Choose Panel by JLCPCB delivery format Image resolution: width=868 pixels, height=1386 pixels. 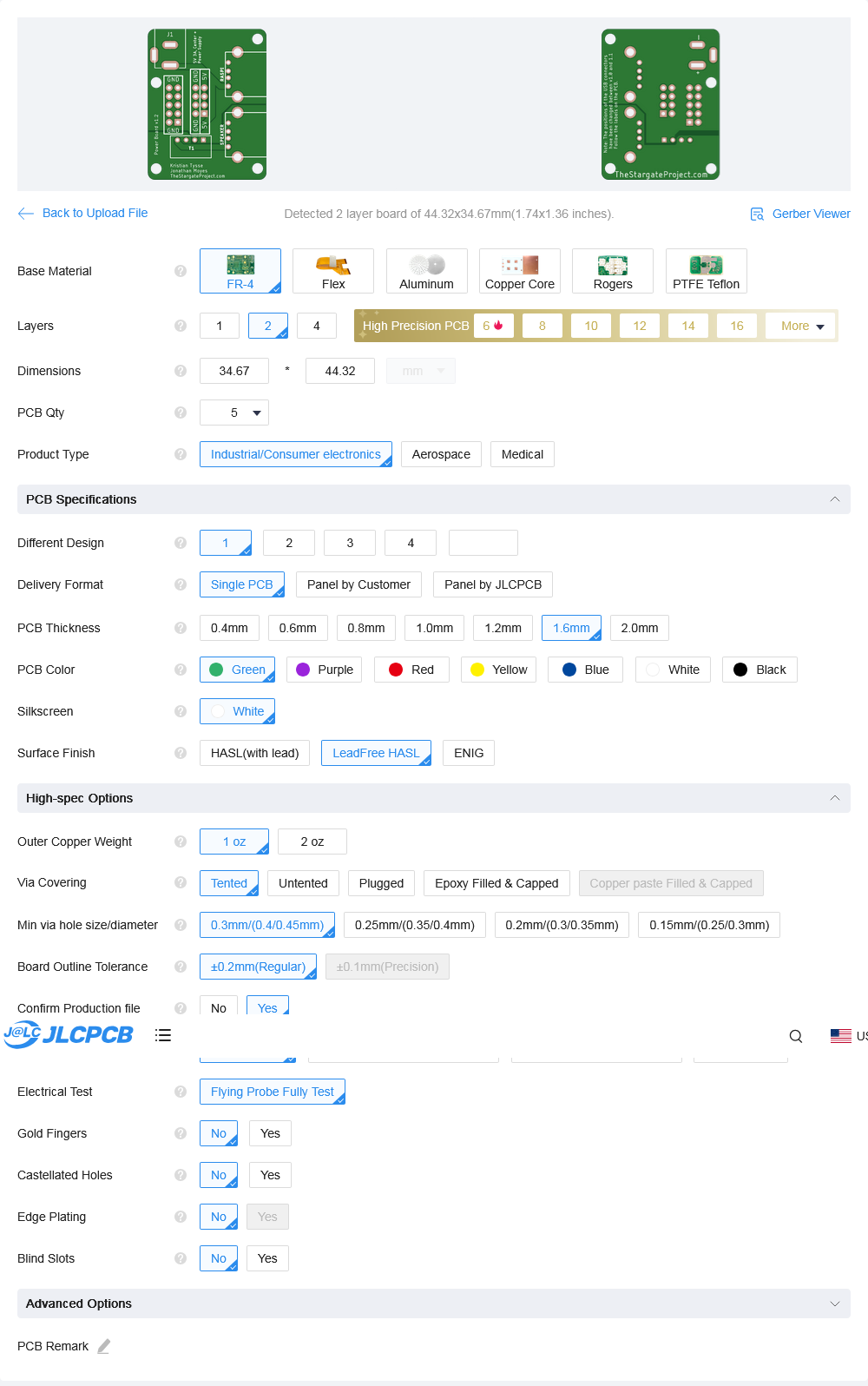pyautogui.click(x=493, y=584)
